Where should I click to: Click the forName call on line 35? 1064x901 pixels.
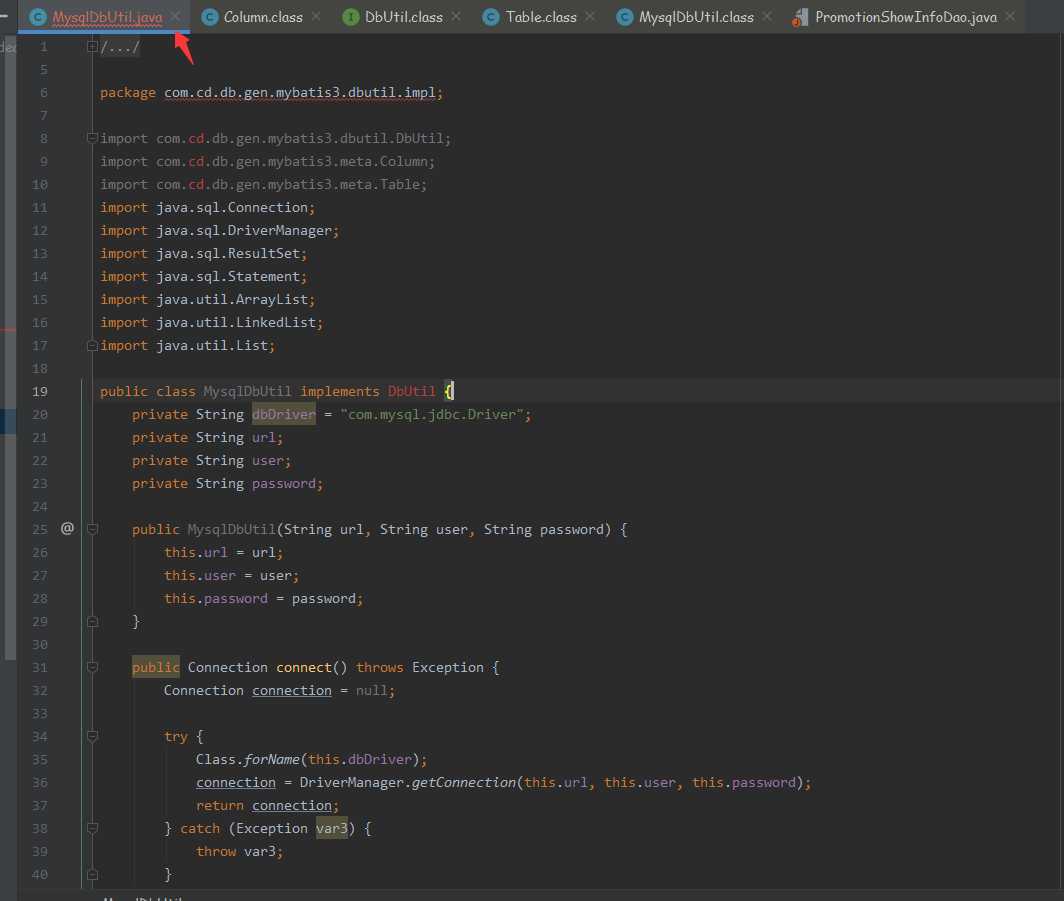pyautogui.click(x=271, y=760)
